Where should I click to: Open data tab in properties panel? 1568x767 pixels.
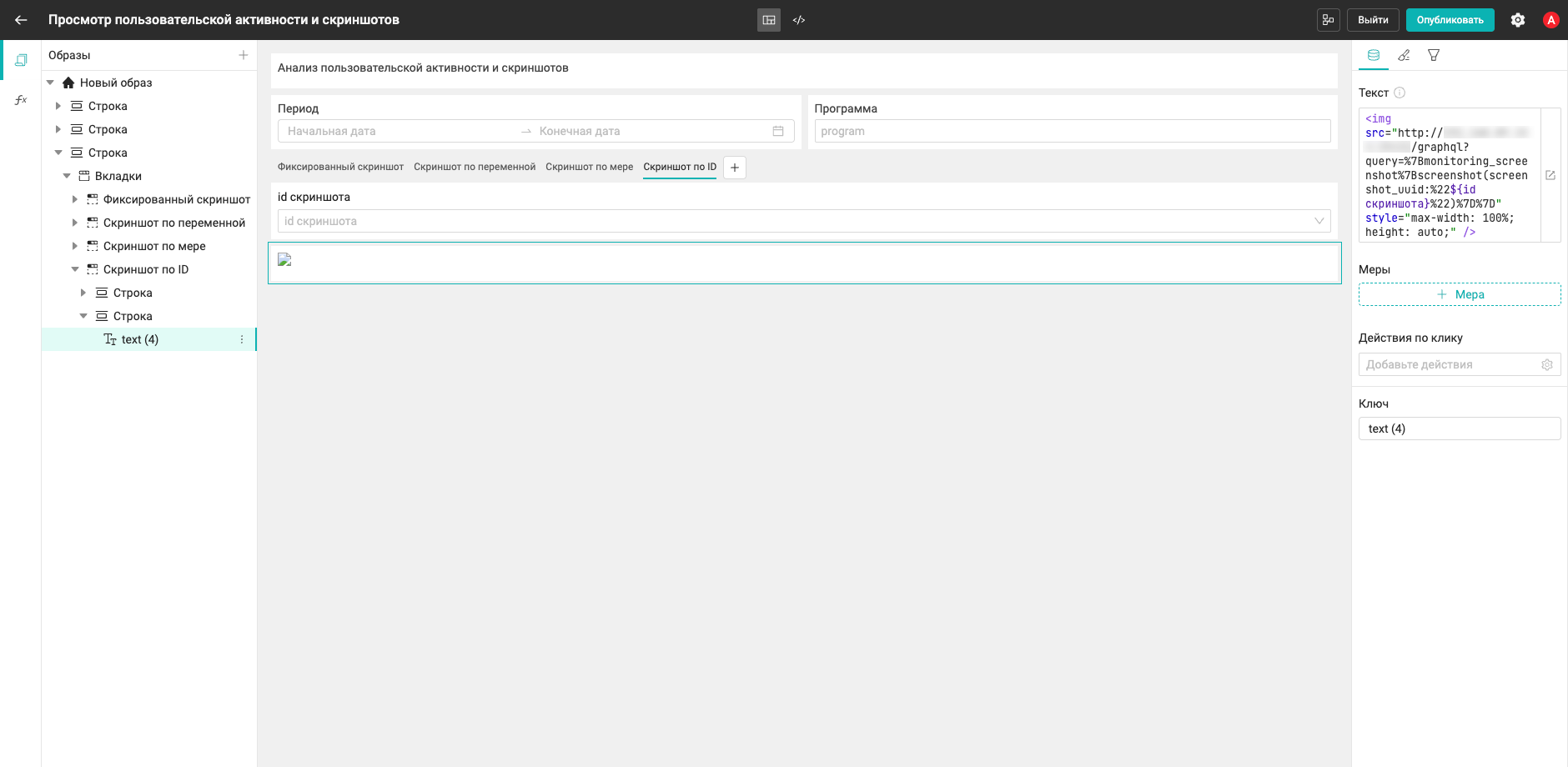click(x=1374, y=55)
